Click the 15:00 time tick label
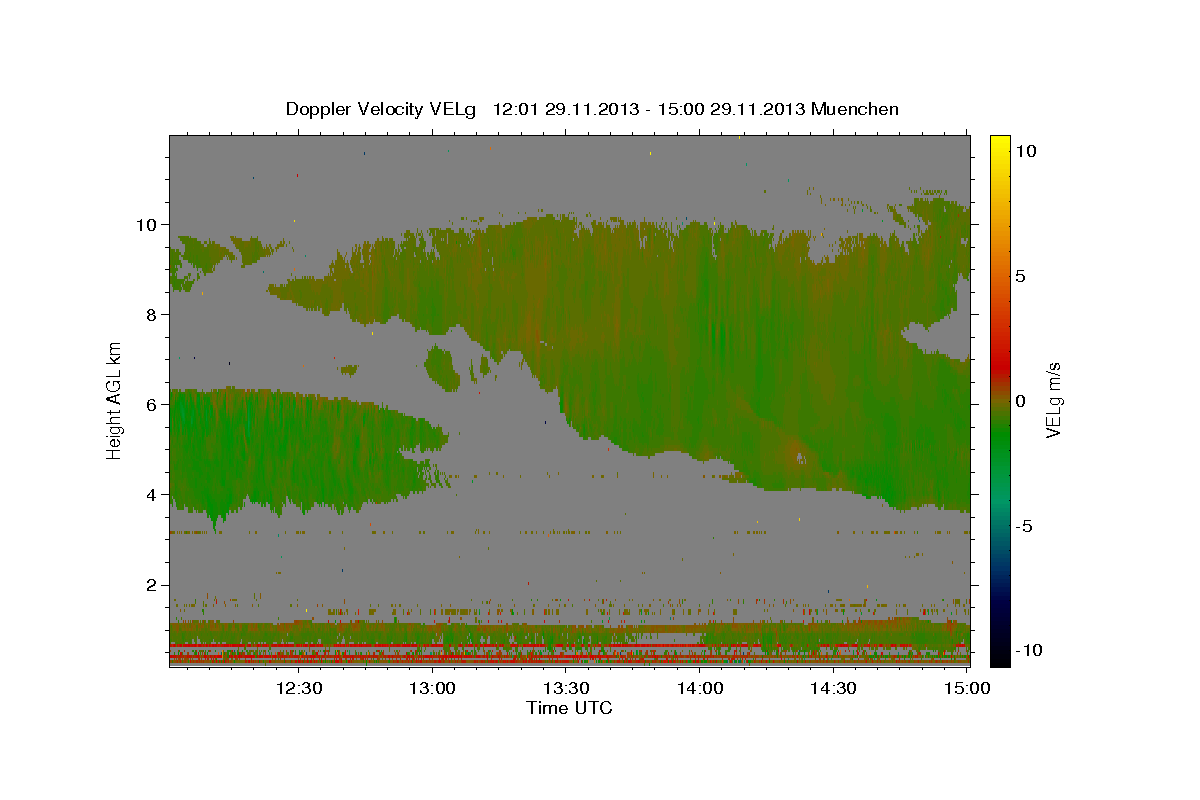Viewport: 1200px width, 800px height. point(967,688)
